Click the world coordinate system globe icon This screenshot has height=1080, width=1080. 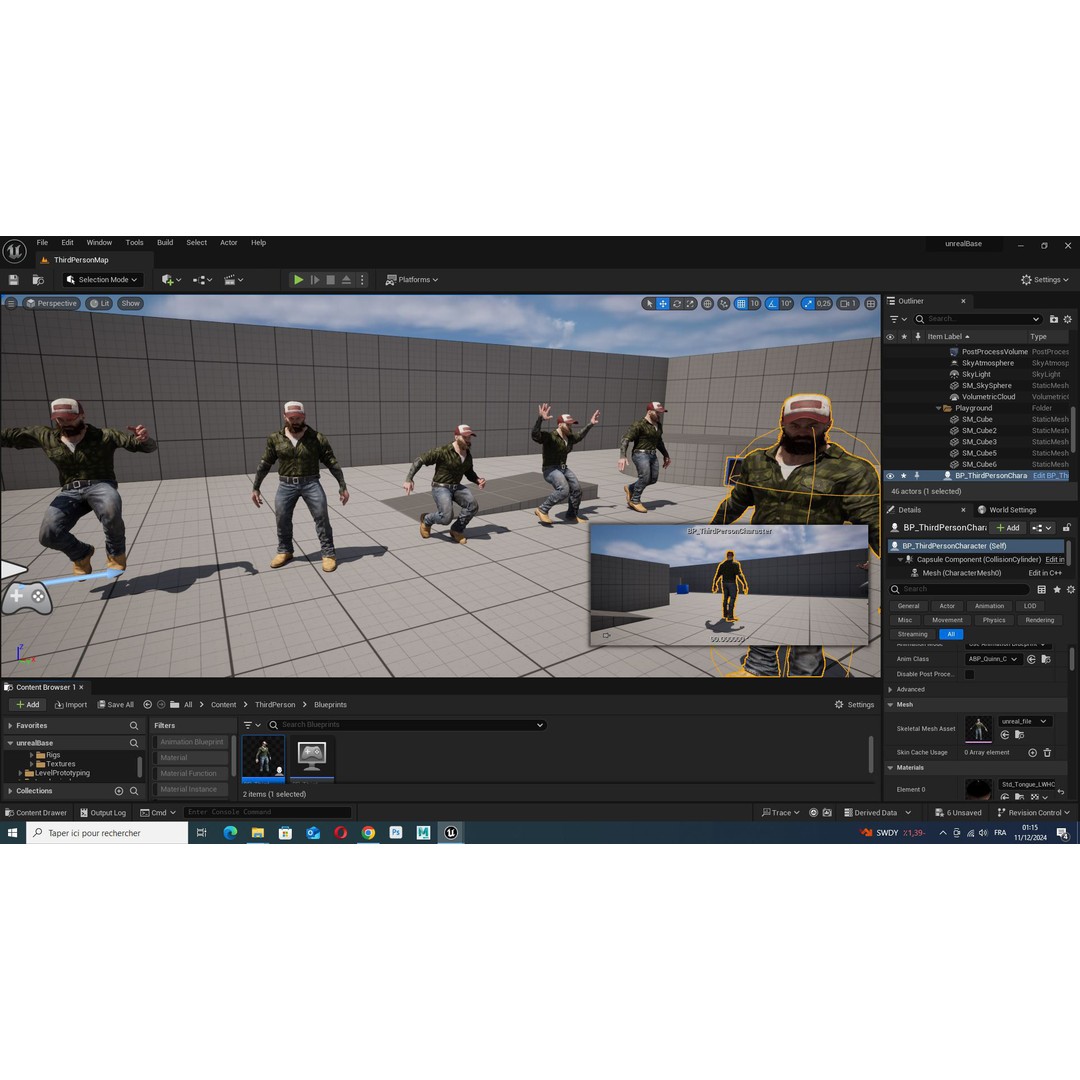click(x=707, y=304)
